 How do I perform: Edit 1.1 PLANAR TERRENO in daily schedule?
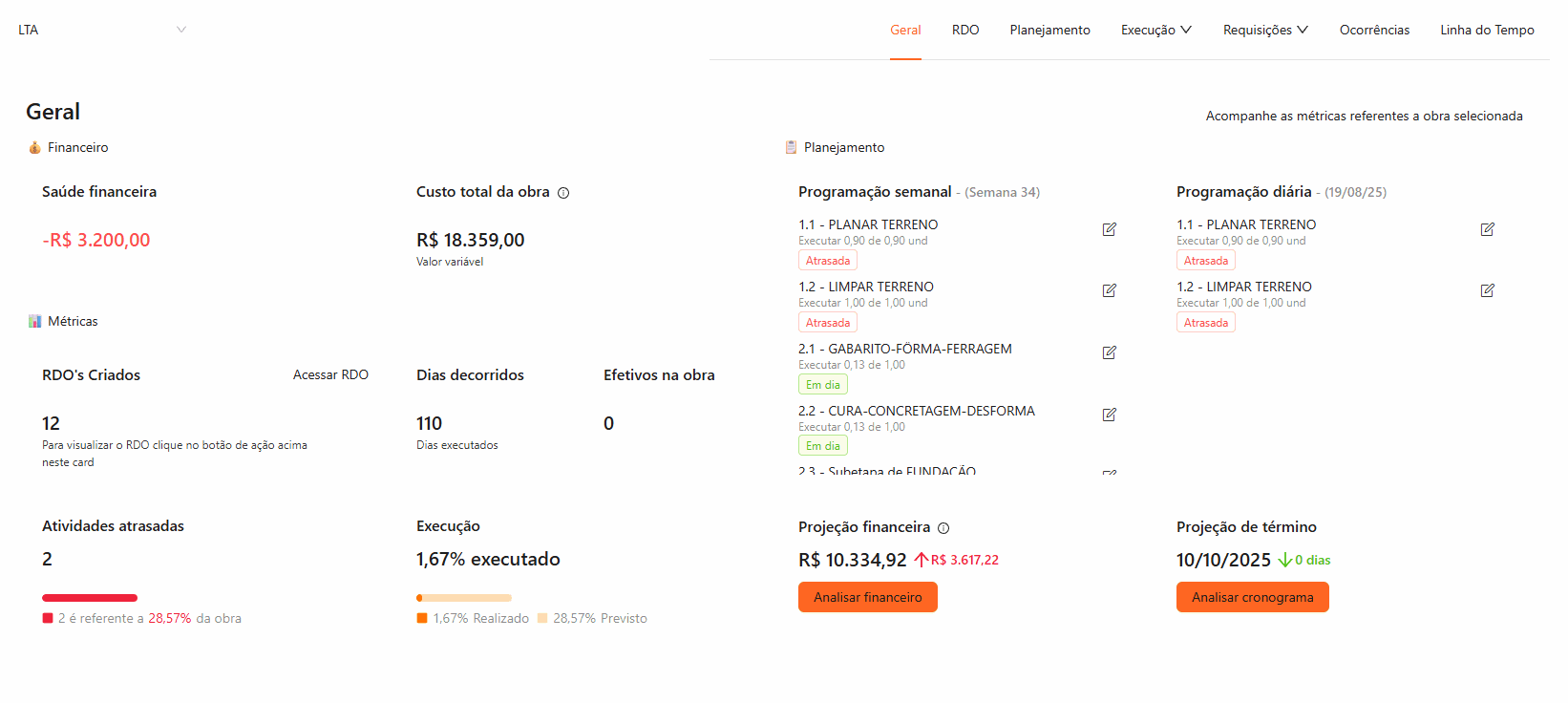(x=1488, y=229)
